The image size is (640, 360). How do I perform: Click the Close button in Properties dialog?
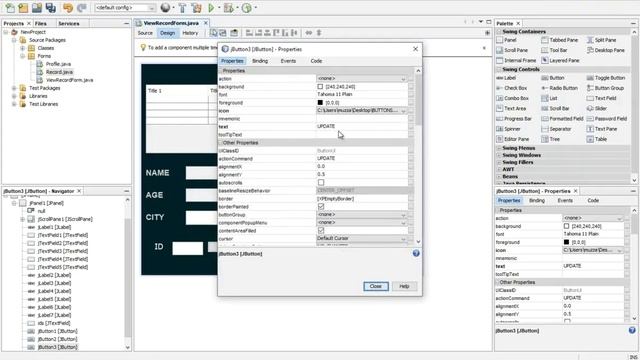tap(376, 286)
